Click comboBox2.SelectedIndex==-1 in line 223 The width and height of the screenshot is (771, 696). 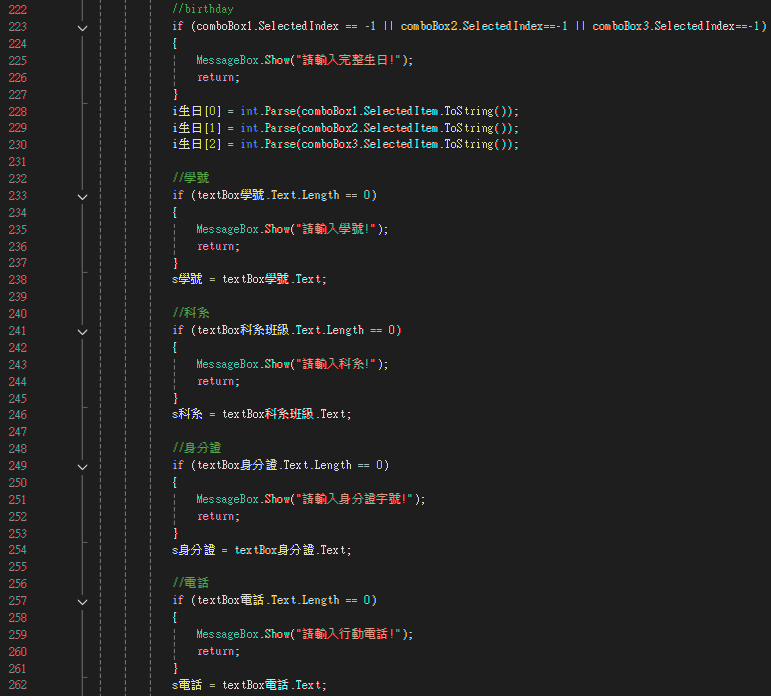484,26
